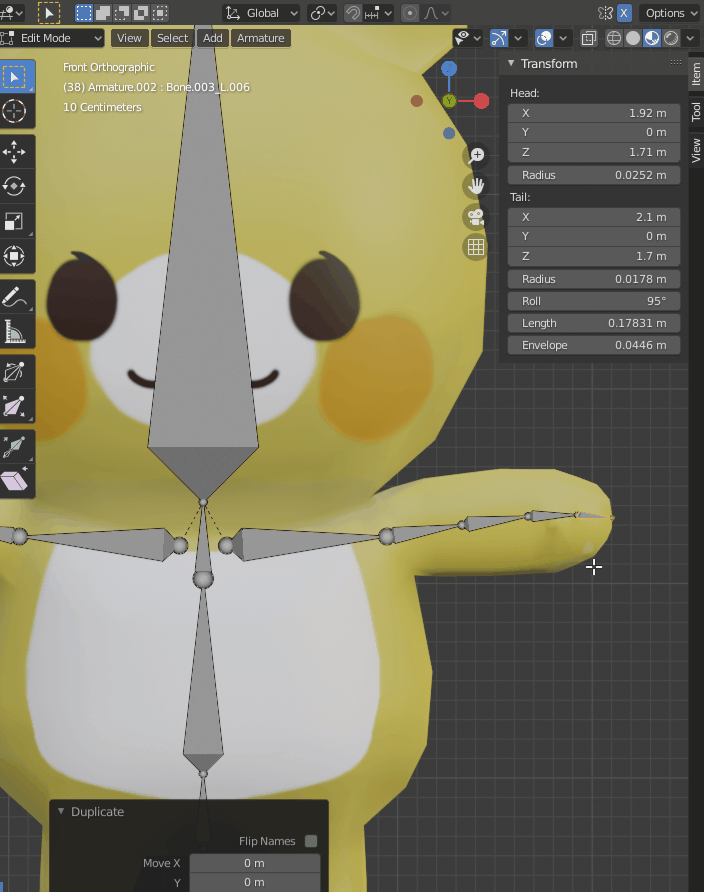
Task: Open object visibility eye dropdown
Action: coord(468,38)
